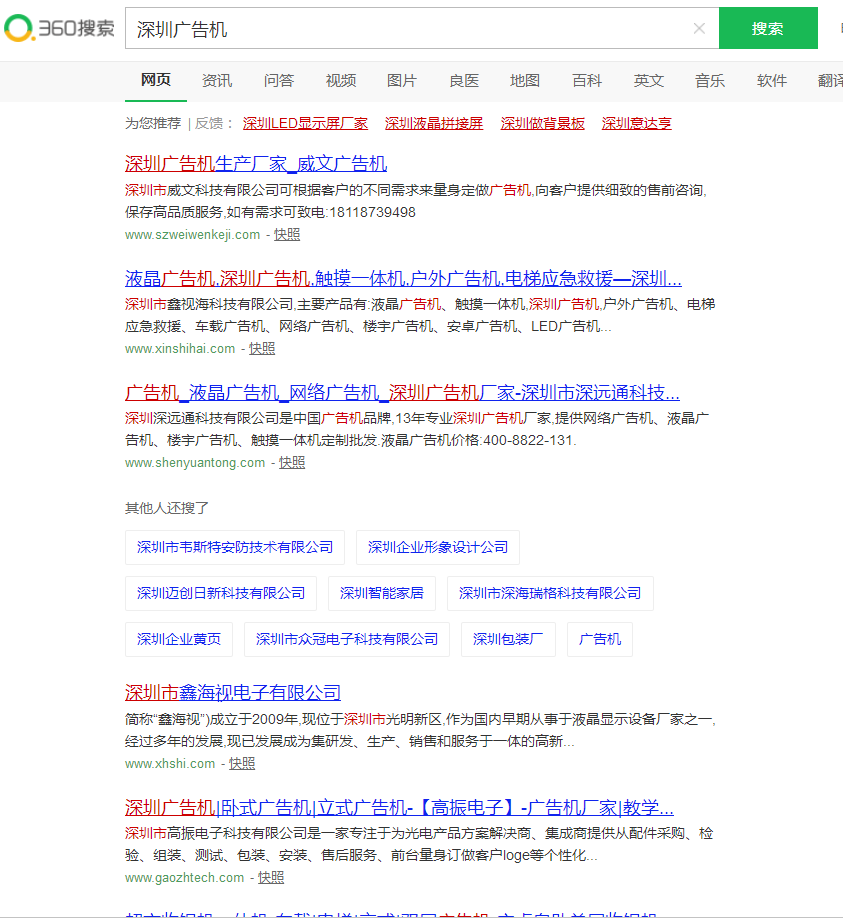Open 快照 for gaozhtech.com result
843x918 pixels.
click(271, 878)
